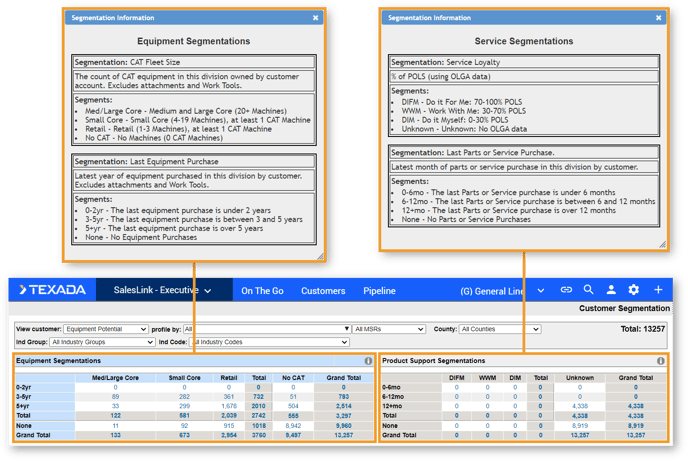Click the Texada logo
The width and height of the screenshot is (688, 461).
click(x=53, y=290)
